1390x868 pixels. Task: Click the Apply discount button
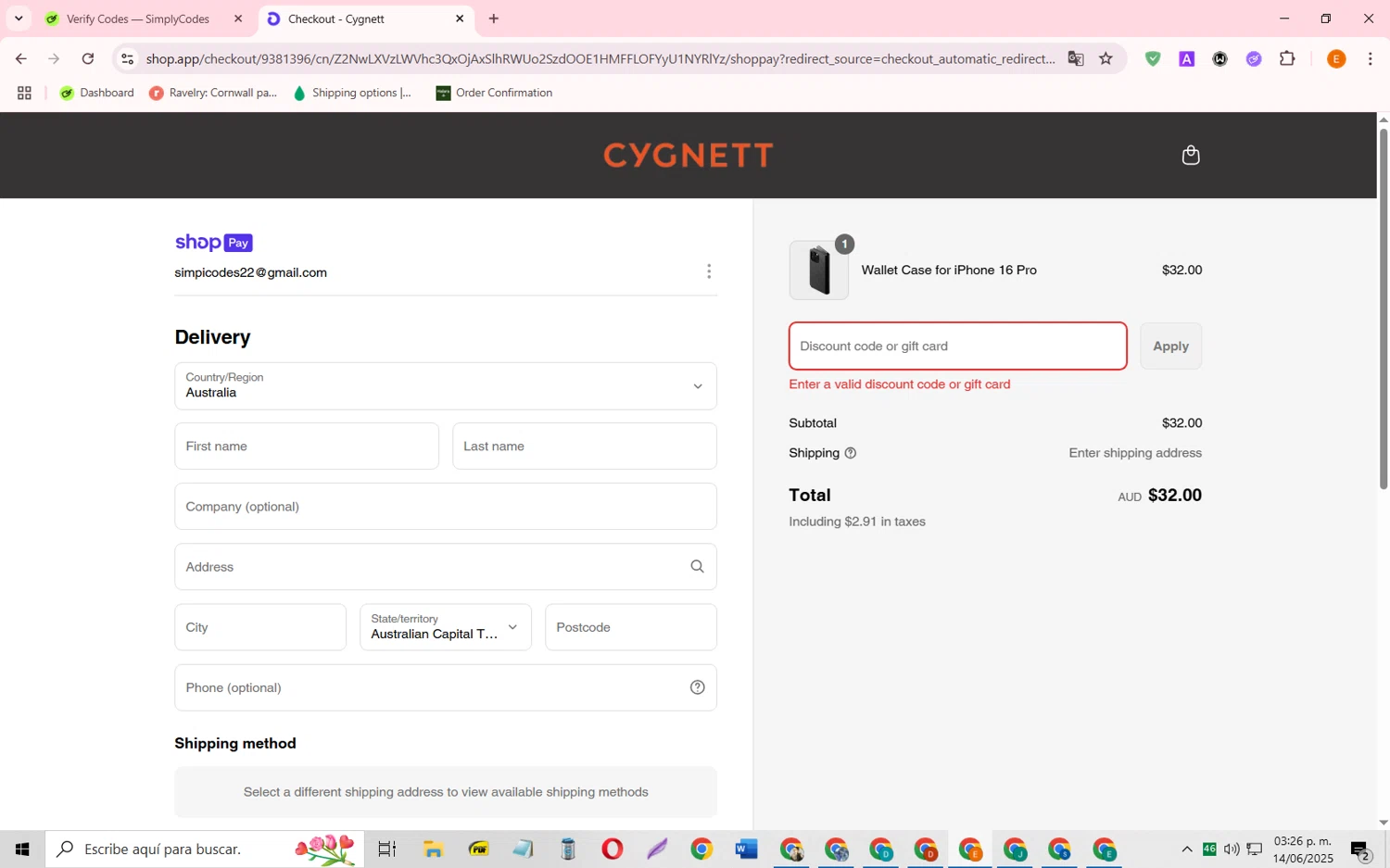click(1170, 346)
